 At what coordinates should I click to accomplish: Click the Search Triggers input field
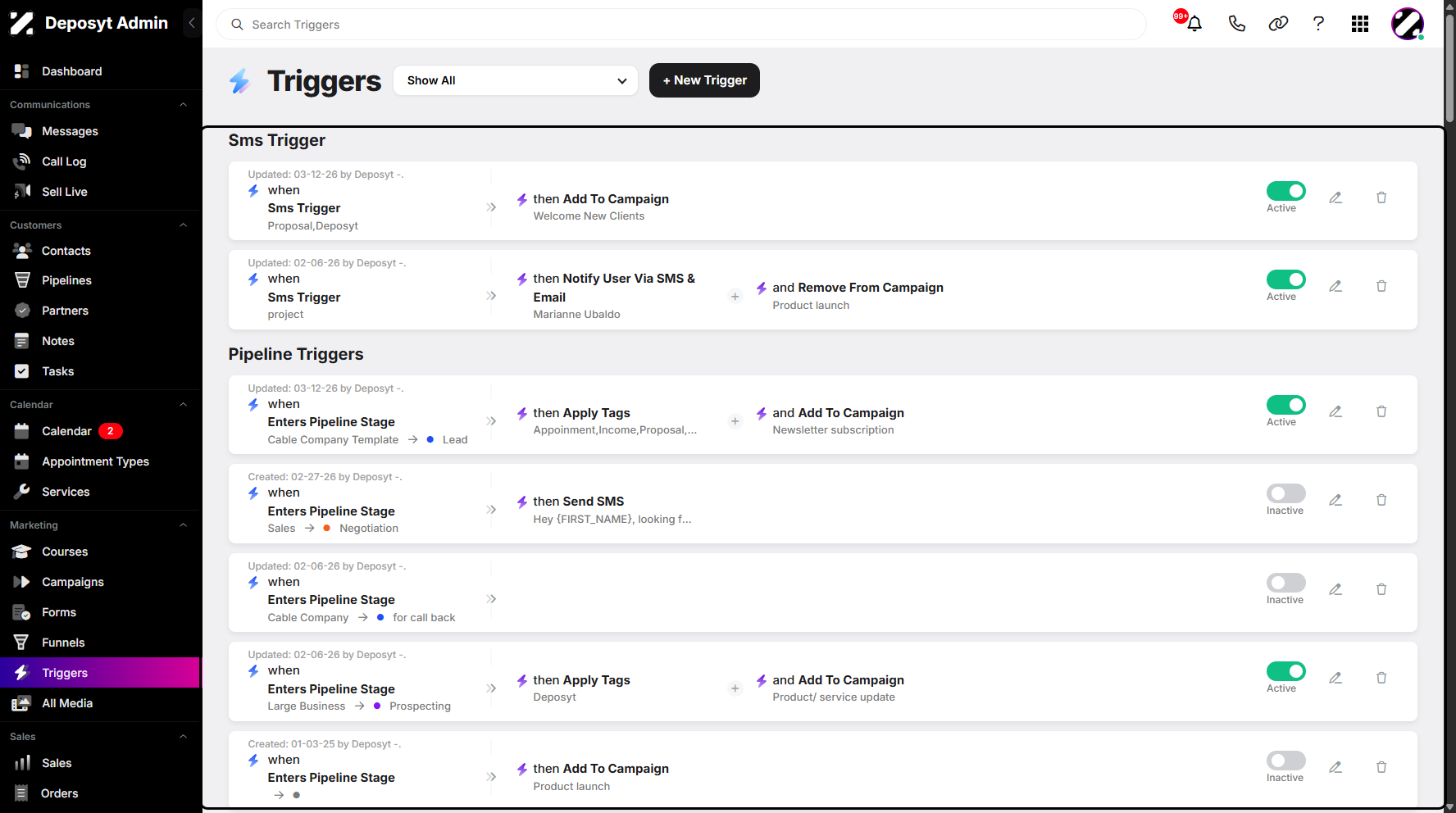coord(680,25)
